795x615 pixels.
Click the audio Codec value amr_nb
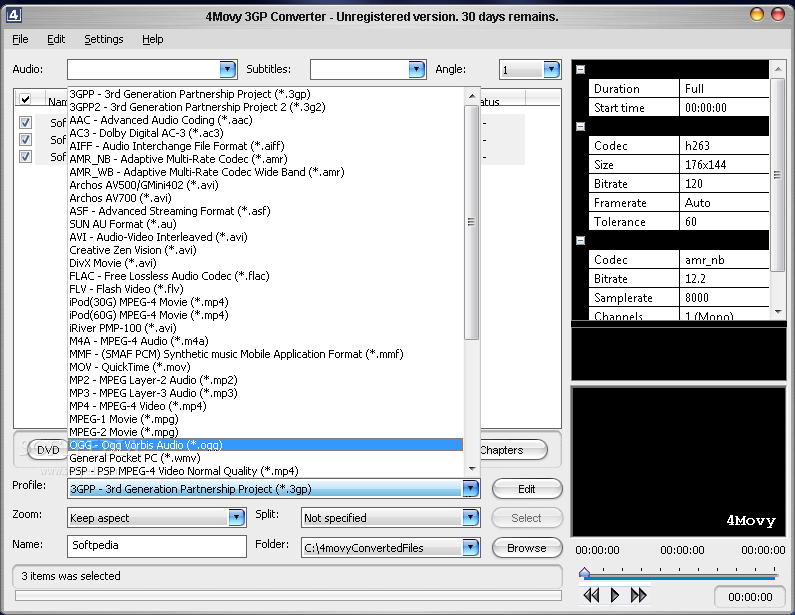[724, 260]
